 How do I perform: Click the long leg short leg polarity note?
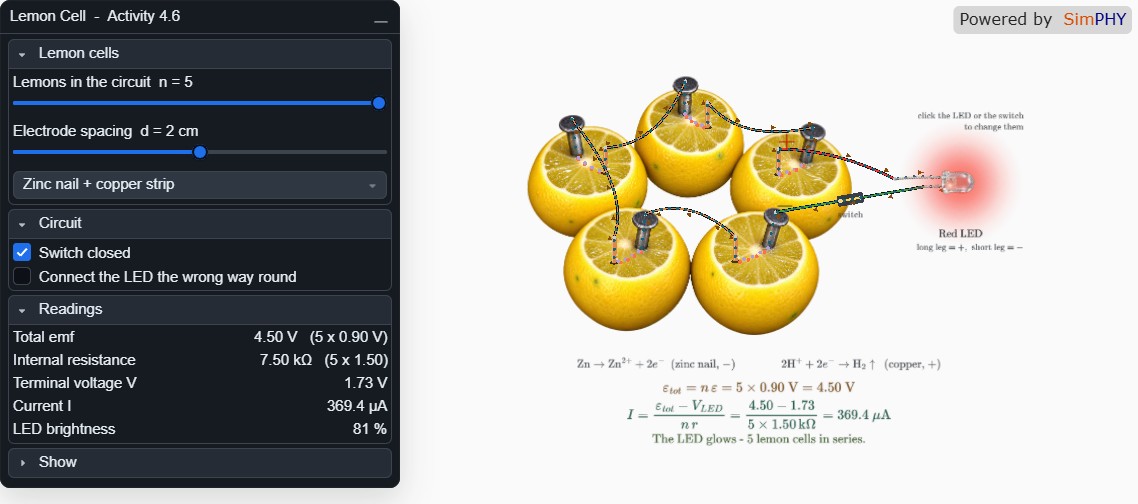(970, 248)
